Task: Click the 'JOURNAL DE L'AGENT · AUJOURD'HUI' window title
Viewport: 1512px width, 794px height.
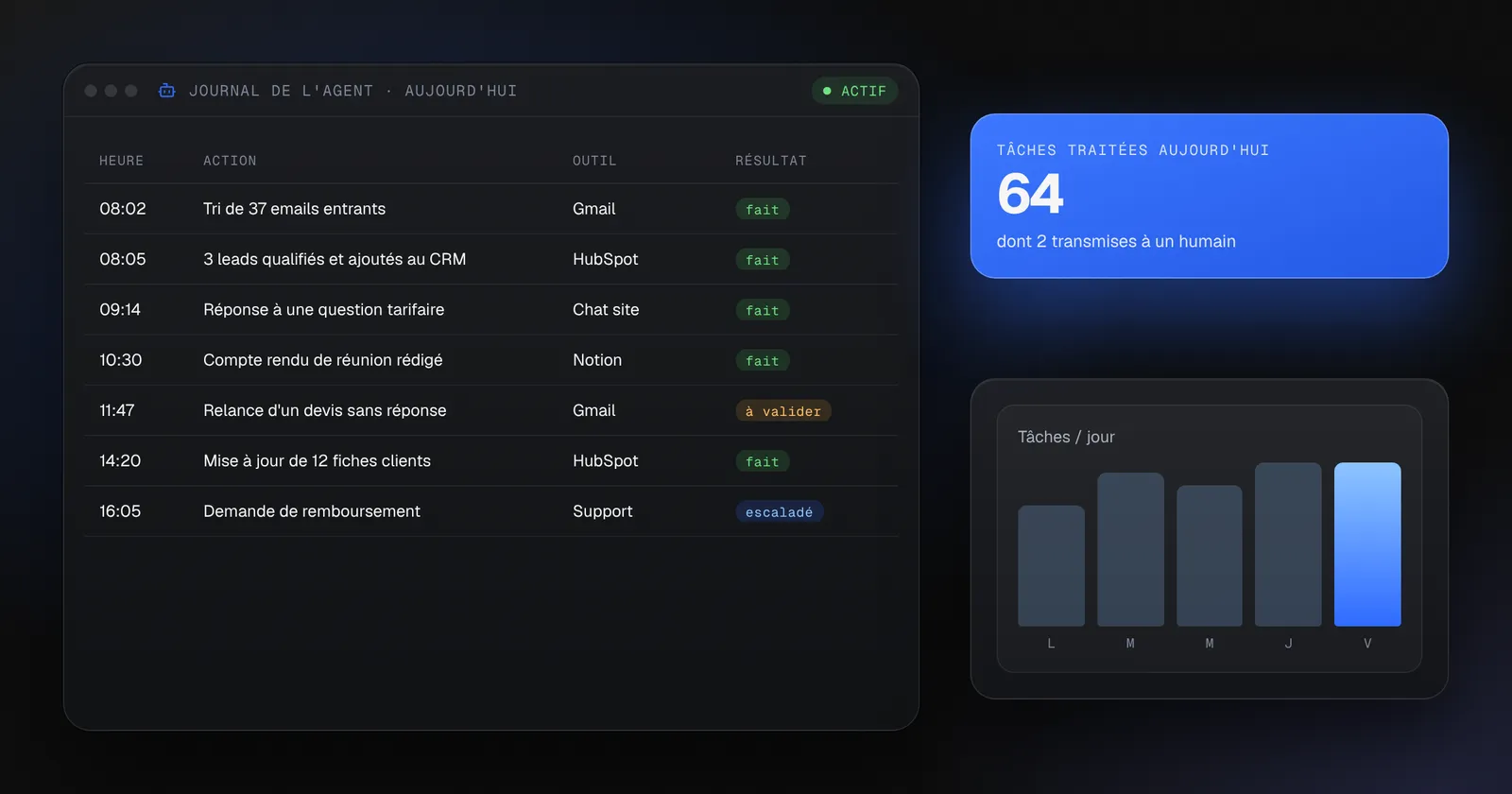Action: [x=353, y=91]
